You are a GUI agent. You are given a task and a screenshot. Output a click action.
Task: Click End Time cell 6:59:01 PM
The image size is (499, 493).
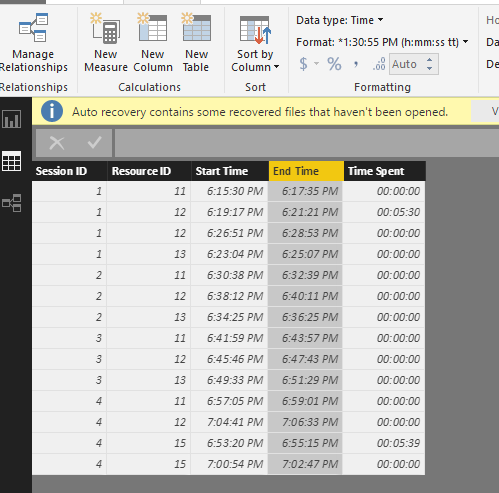(x=305, y=401)
